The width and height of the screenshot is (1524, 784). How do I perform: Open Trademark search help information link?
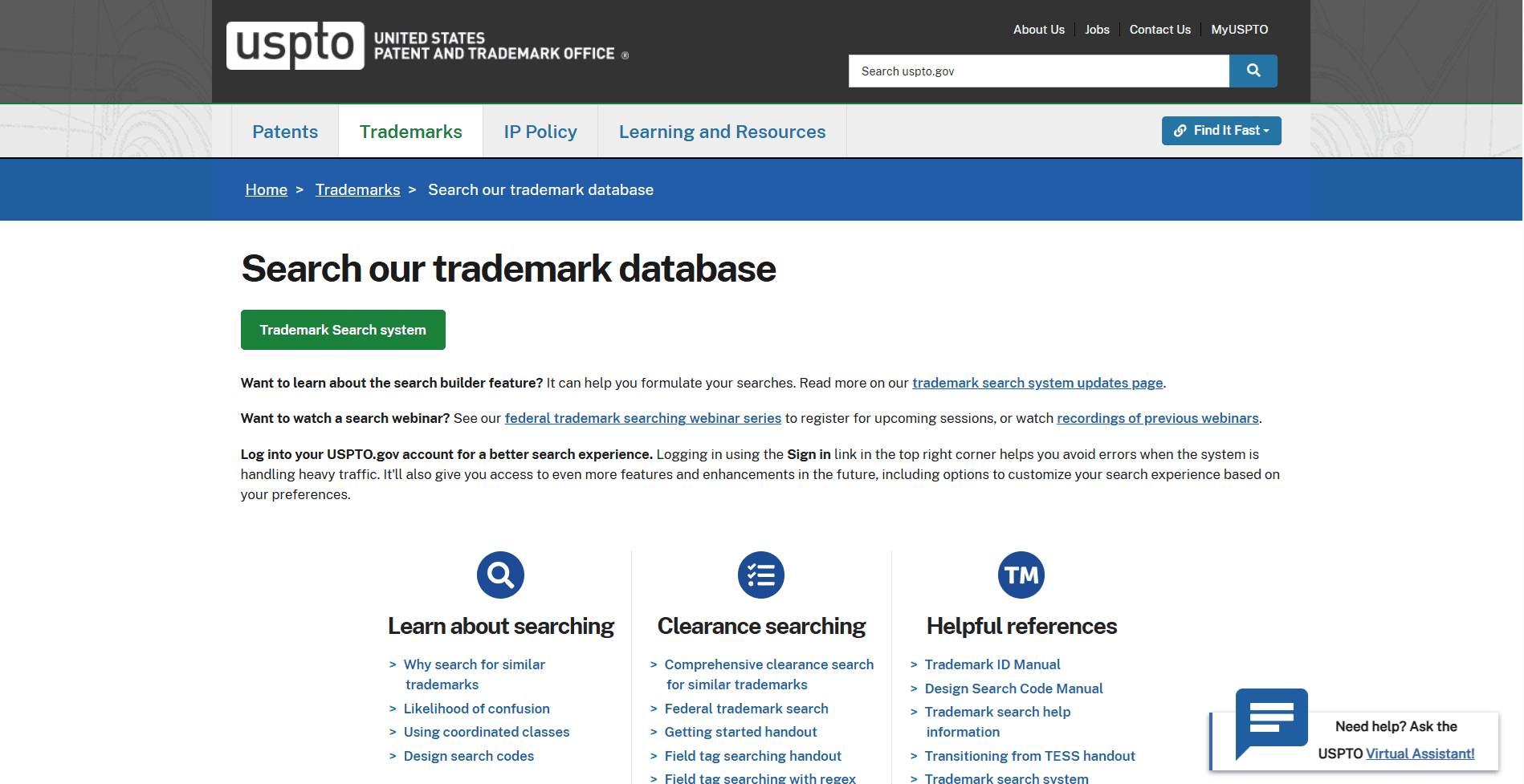pyautogui.click(x=997, y=721)
